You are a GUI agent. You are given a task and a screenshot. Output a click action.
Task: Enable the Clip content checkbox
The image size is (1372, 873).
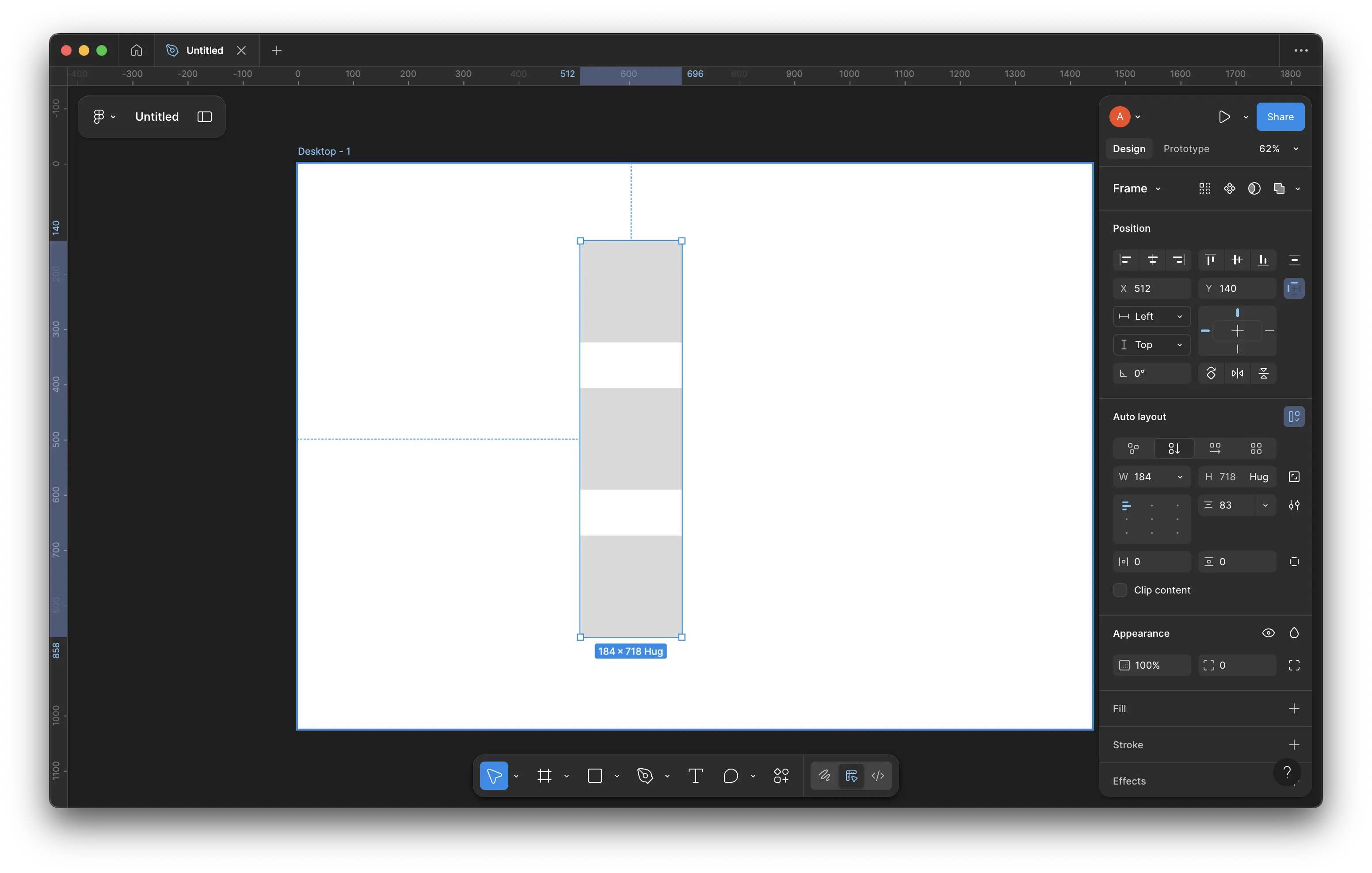[x=1120, y=590]
